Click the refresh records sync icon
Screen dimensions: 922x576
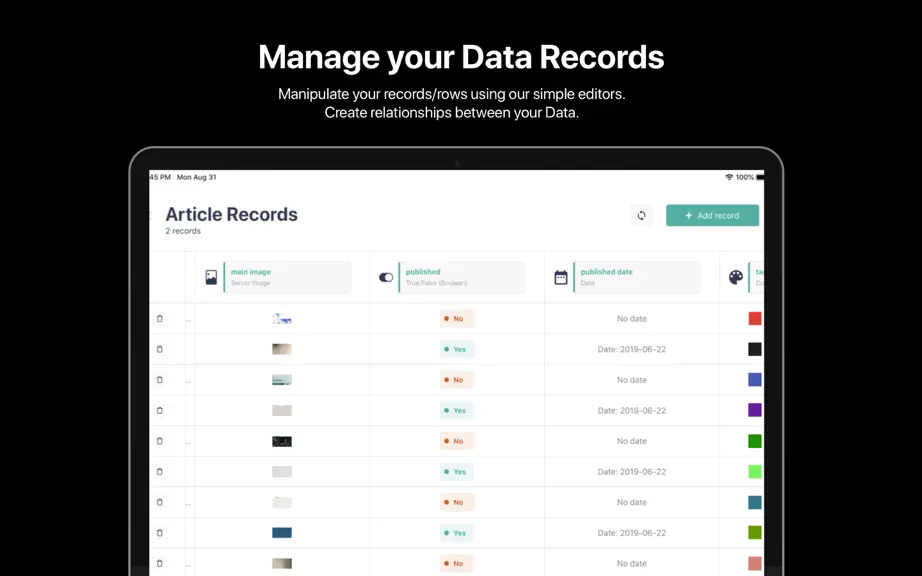click(x=642, y=216)
